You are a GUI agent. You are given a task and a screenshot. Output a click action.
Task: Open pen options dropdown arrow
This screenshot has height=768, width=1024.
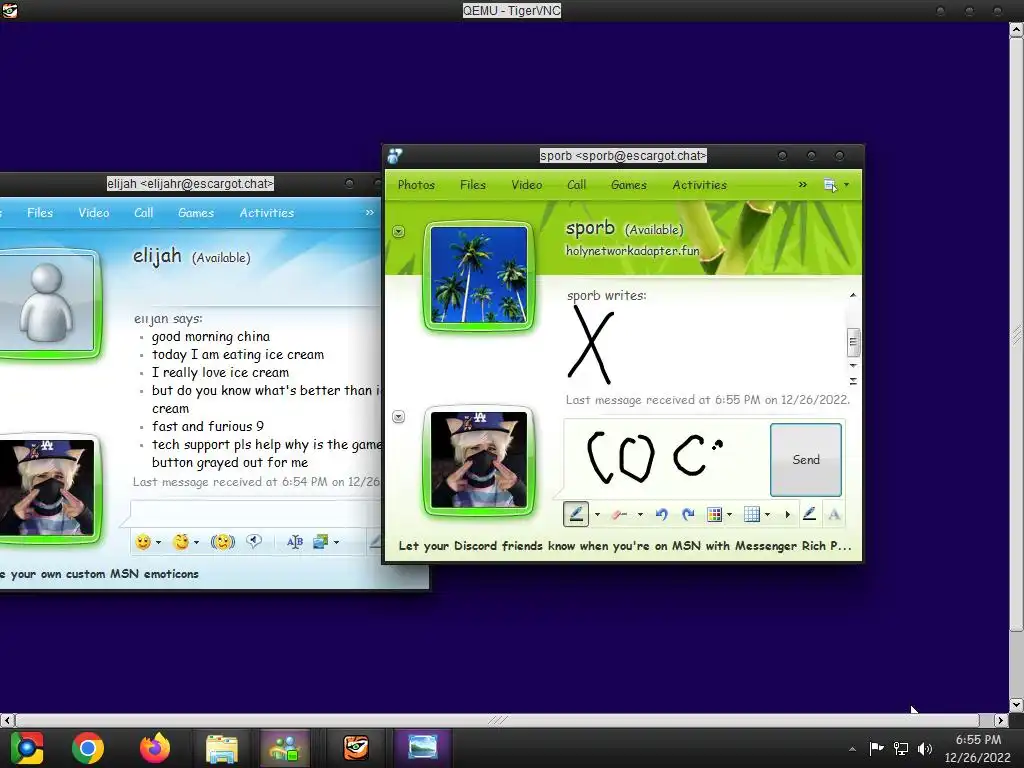pyautogui.click(x=597, y=515)
